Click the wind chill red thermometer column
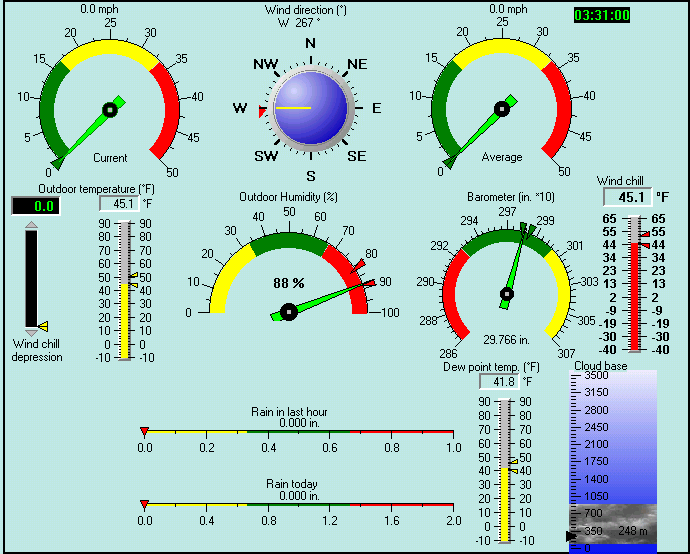The image size is (690, 554). (634, 295)
